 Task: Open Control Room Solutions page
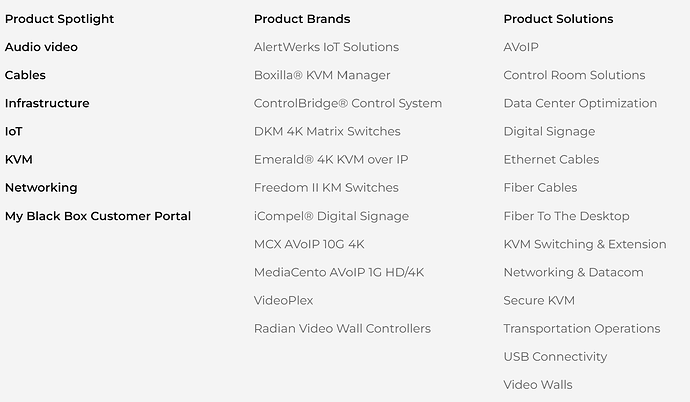(574, 75)
